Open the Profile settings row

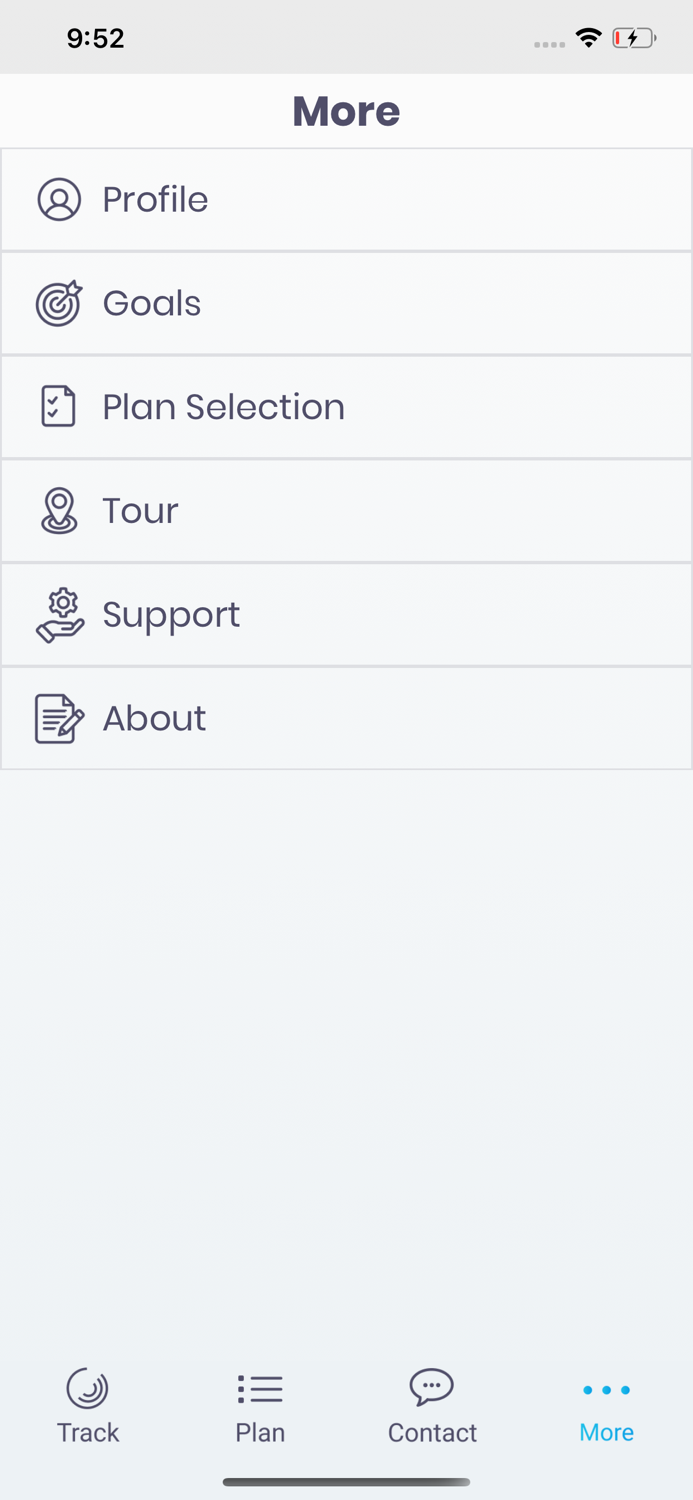click(346, 199)
